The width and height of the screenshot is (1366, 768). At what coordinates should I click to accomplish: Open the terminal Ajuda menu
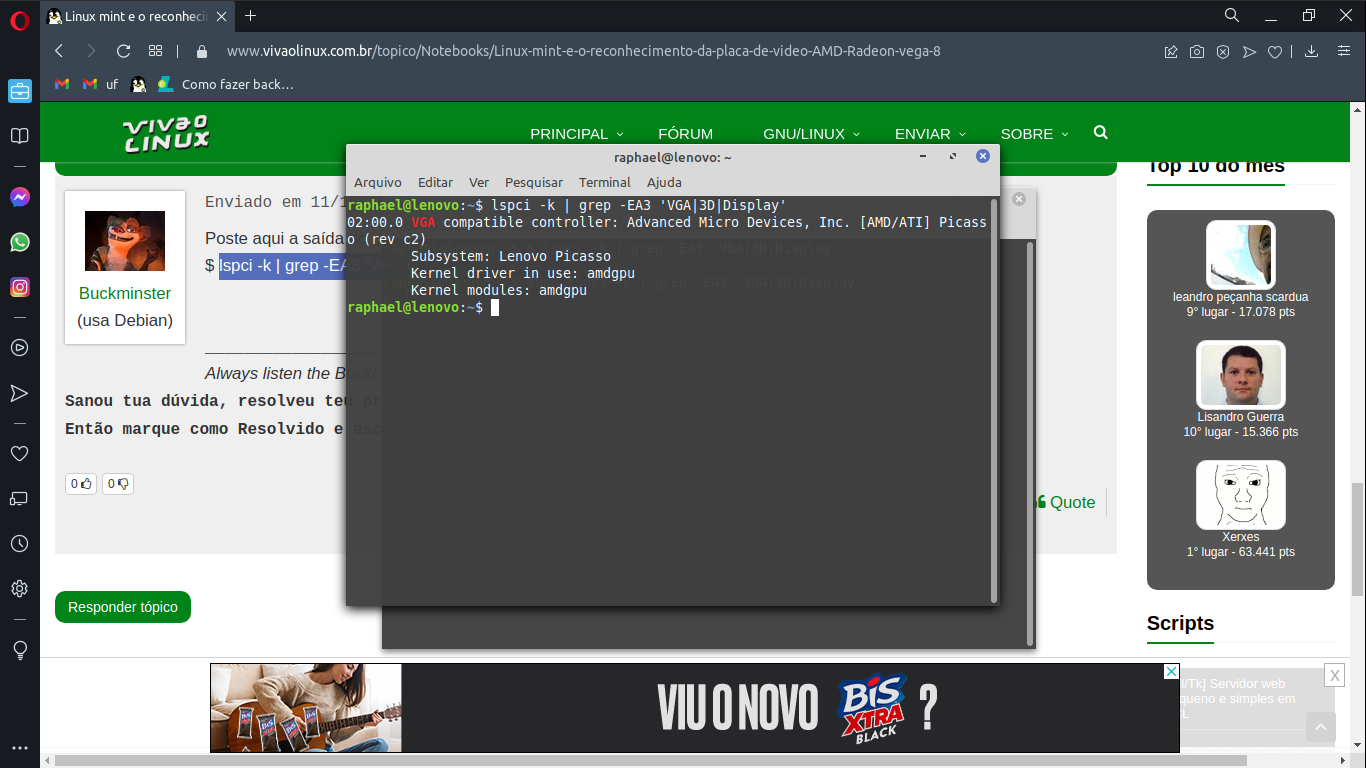(x=664, y=182)
